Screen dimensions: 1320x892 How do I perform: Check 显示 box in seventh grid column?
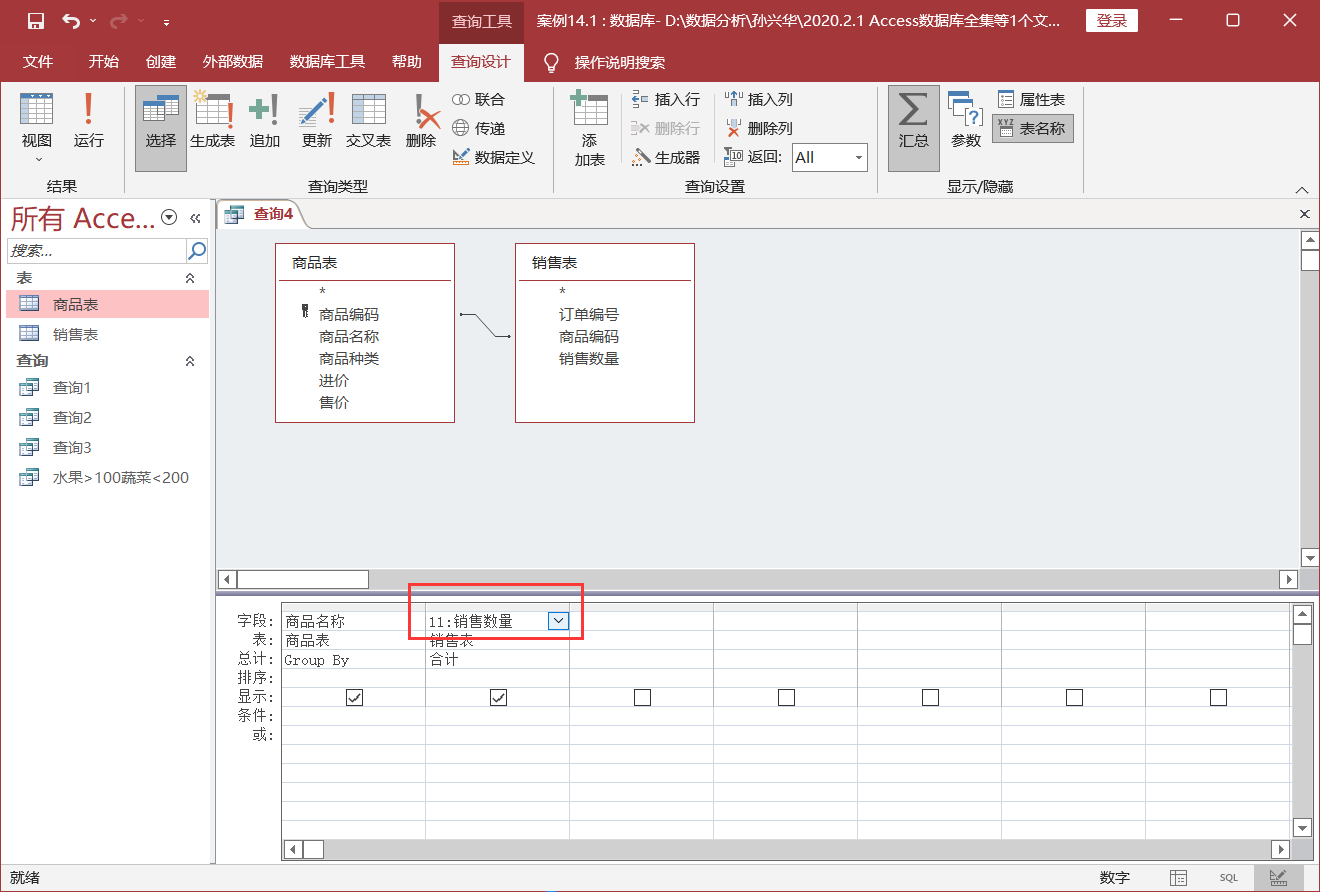1218,698
